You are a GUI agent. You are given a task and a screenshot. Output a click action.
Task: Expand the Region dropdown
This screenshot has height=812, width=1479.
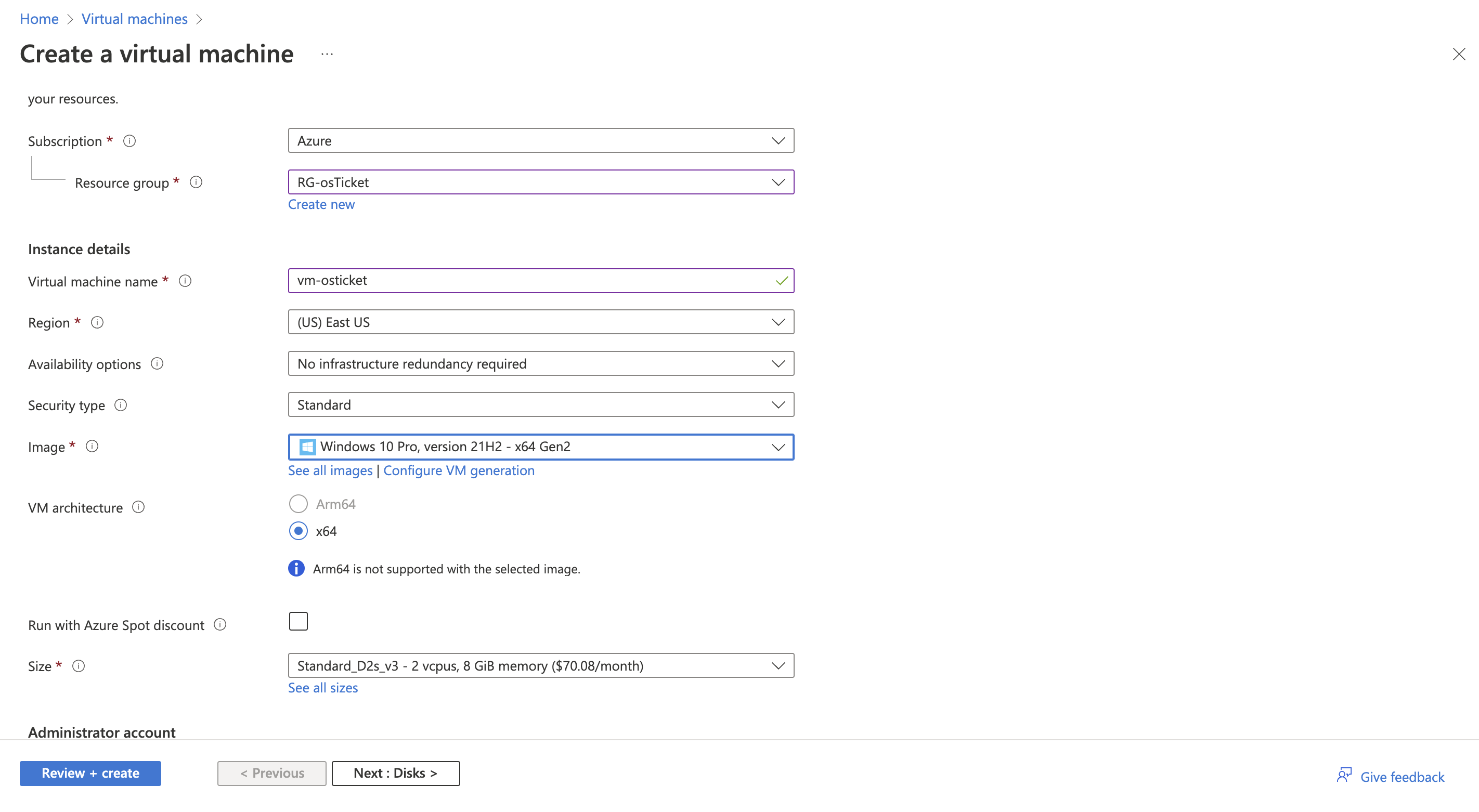click(540, 322)
